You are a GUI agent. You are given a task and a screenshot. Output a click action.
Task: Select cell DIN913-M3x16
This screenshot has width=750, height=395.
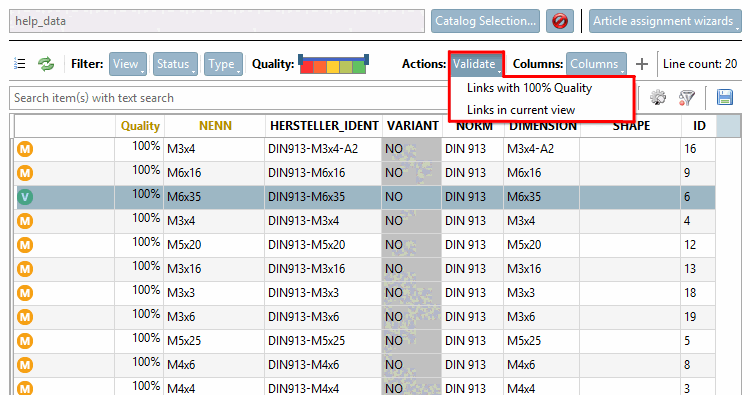coord(323,269)
